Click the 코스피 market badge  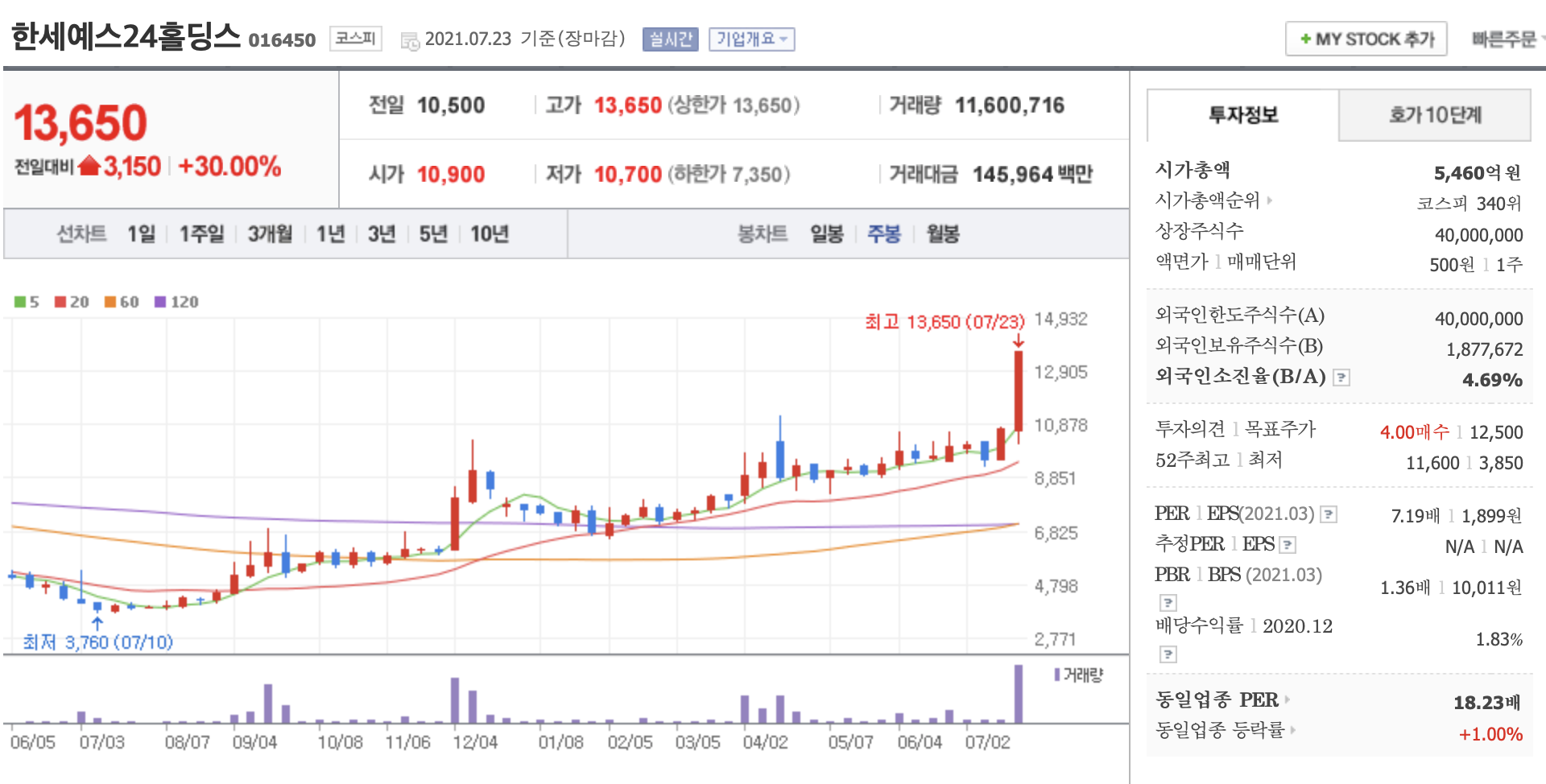click(356, 39)
